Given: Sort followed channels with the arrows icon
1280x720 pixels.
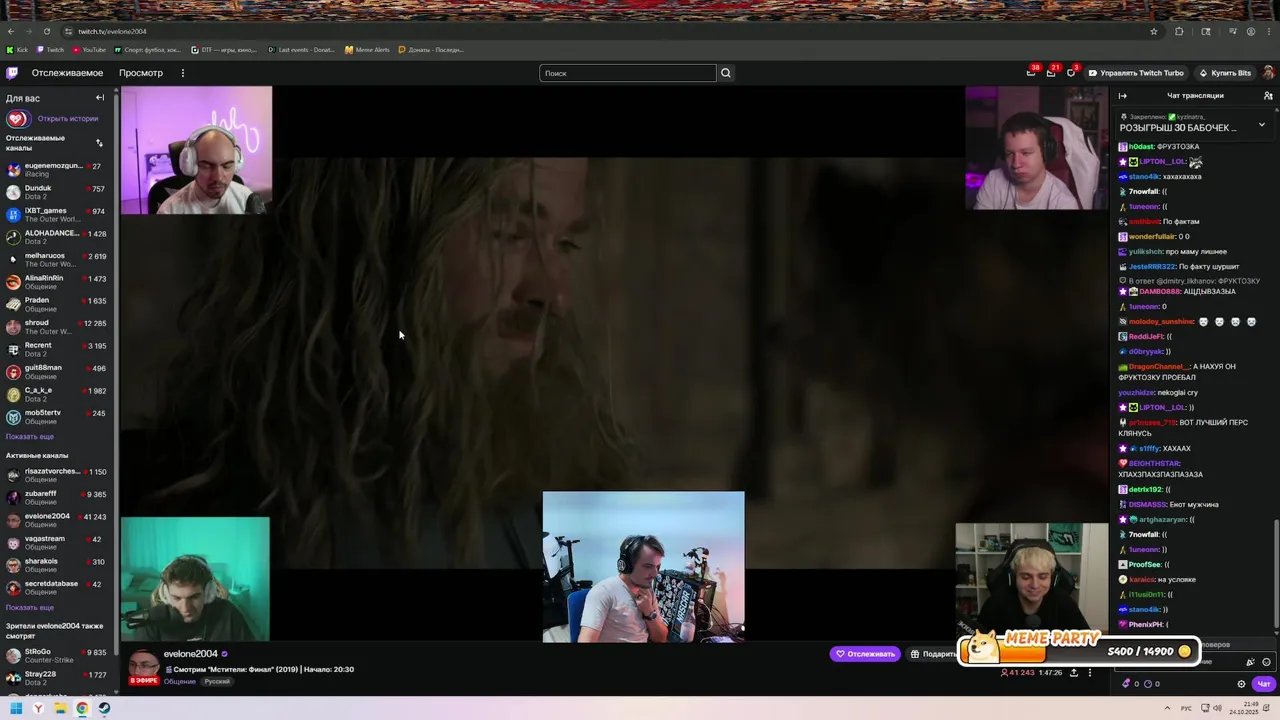Looking at the screenshot, I should [99, 143].
